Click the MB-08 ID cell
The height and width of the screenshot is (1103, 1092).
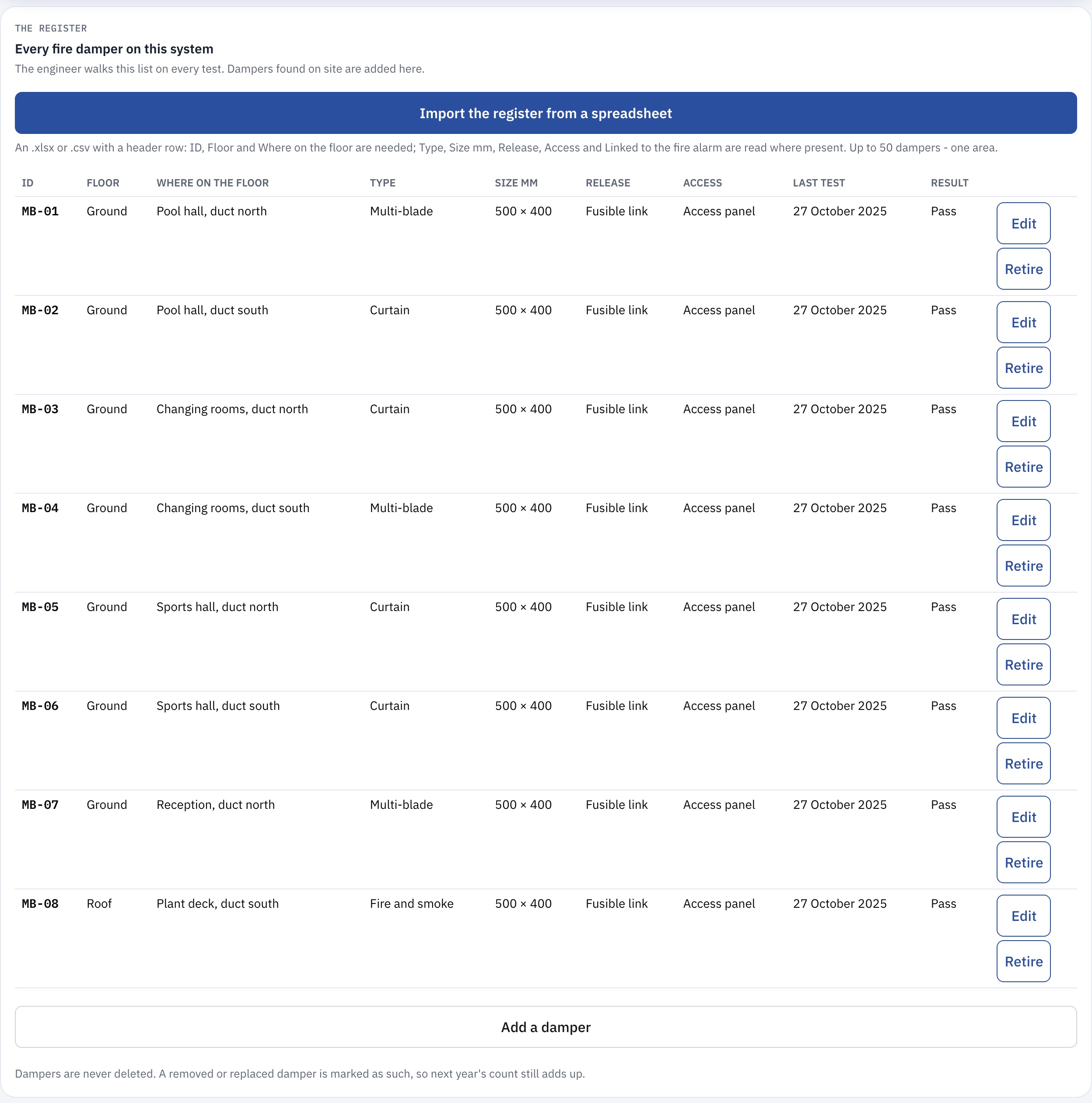coord(40,904)
